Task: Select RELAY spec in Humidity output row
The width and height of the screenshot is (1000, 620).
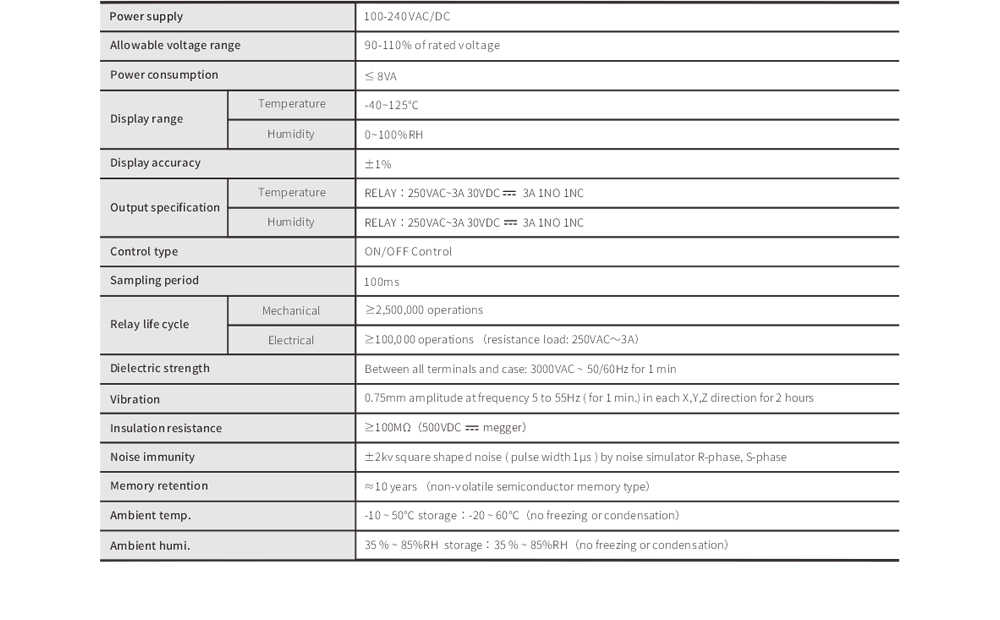Action: coord(474,223)
